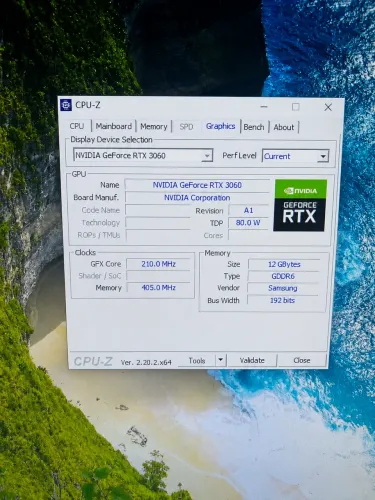Screen dimensions: 375x500
Task: Click the TDP 80.0 W value
Action: (248, 223)
